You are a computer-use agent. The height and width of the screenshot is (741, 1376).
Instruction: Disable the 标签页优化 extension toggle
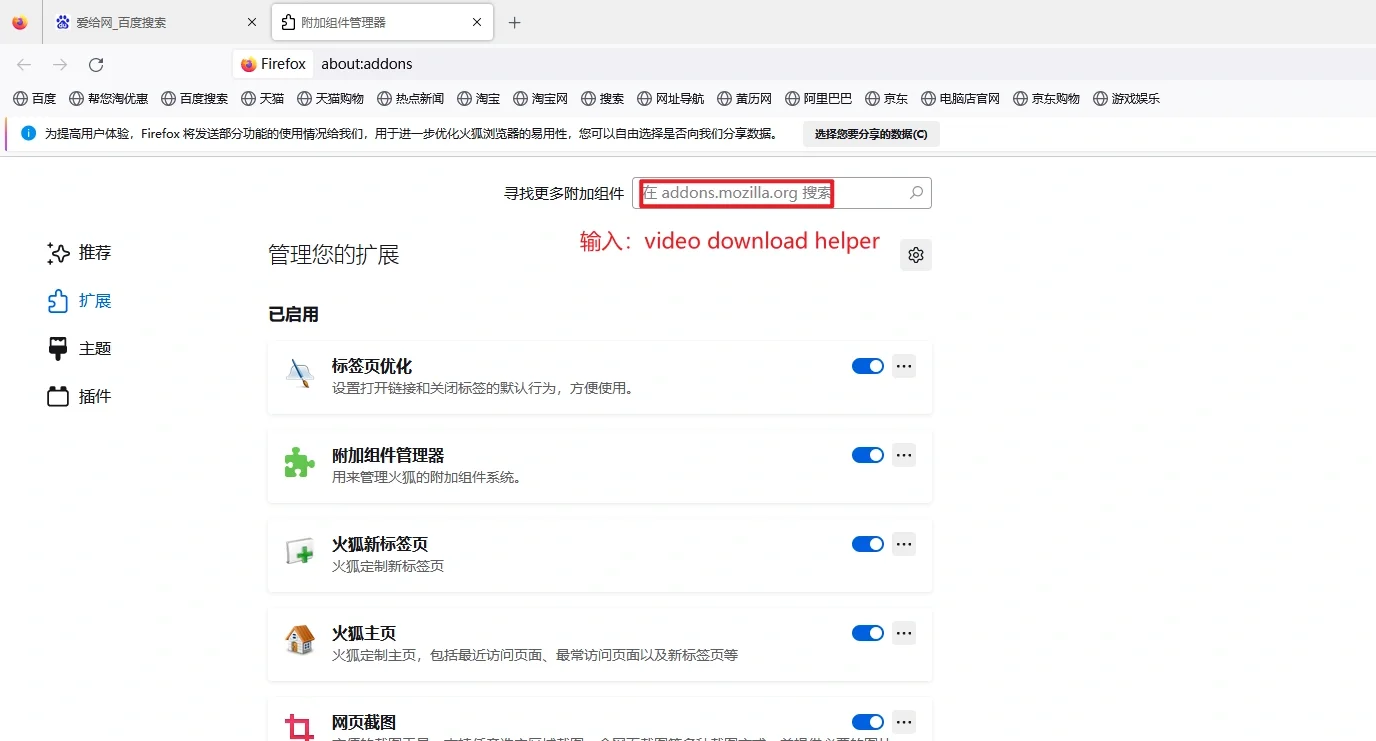(x=868, y=366)
